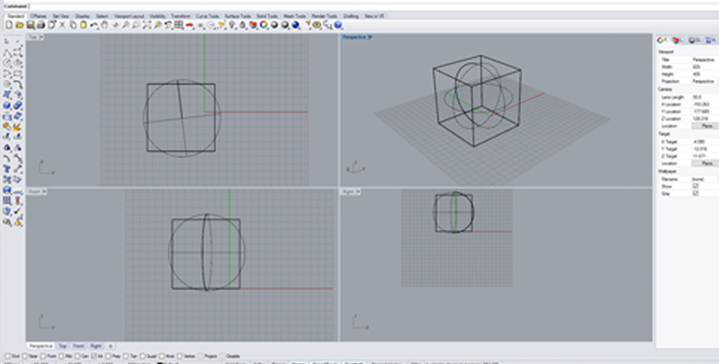The height and width of the screenshot is (364, 719).
Task: Toggle the wallpaper Show checkbox
Action: pos(696,186)
